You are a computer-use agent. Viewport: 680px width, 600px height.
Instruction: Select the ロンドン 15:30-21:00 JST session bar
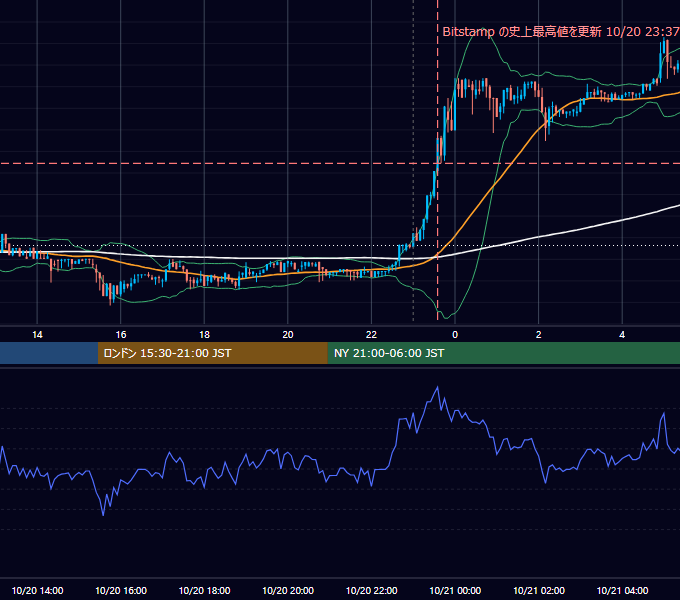click(212, 353)
